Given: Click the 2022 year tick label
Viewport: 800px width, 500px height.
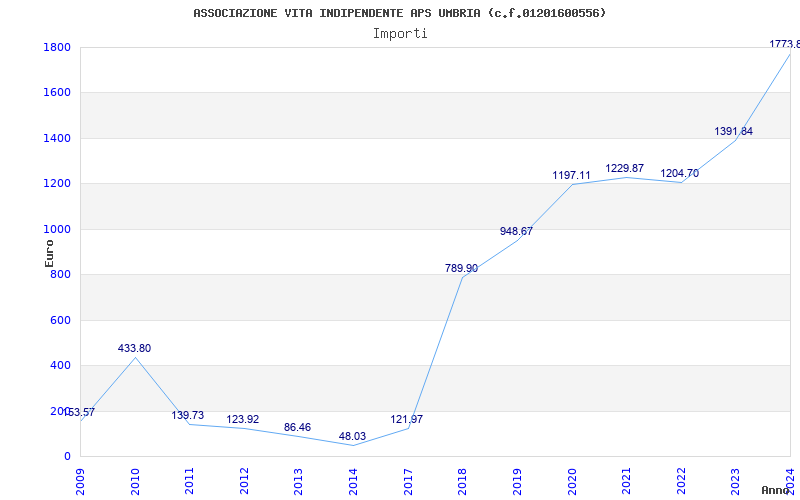Looking at the screenshot, I should (x=681, y=482).
